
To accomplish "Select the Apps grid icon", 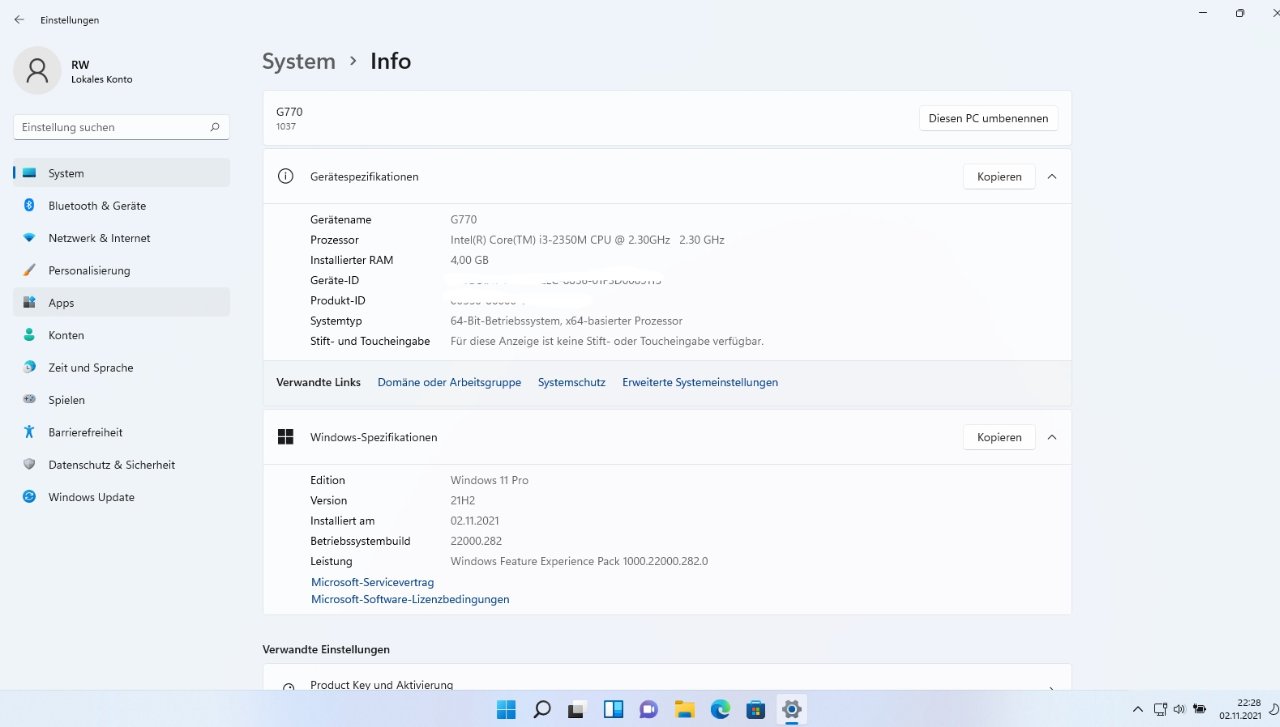I will coord(29,302).
